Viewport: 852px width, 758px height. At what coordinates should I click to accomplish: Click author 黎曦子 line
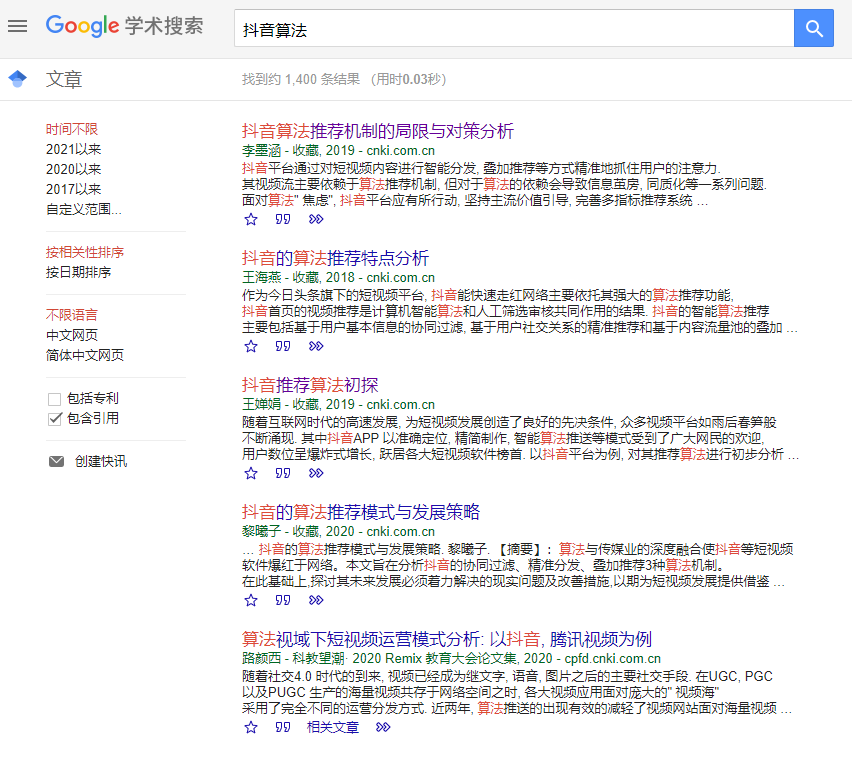point(338,532)
